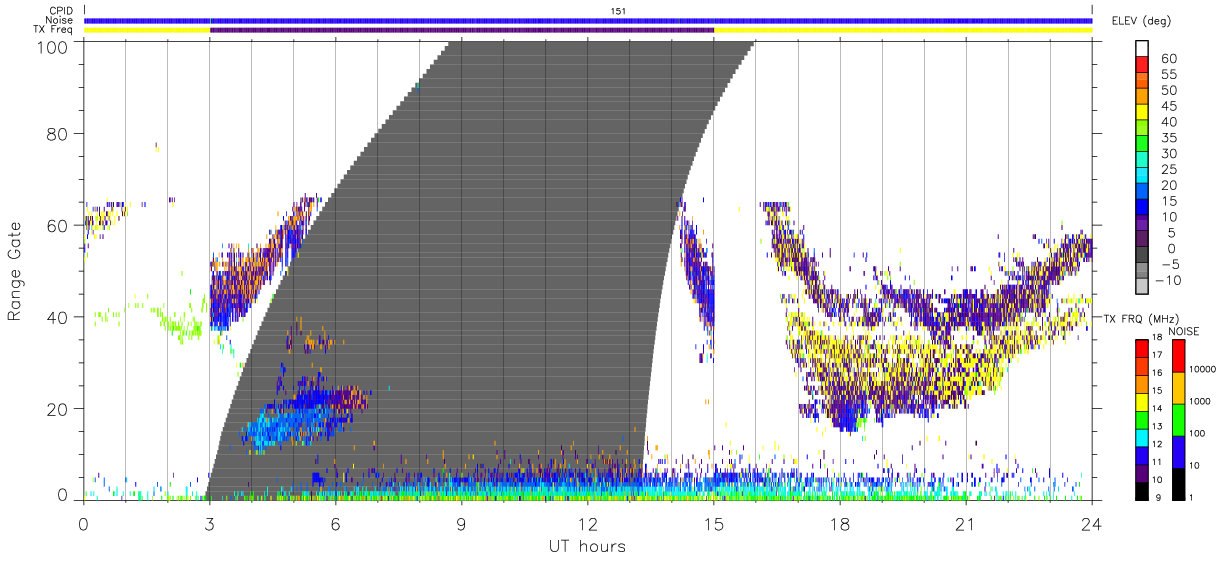Click the purple section of the TX Freq bar
1228x567 pixels.
point(462,30)
